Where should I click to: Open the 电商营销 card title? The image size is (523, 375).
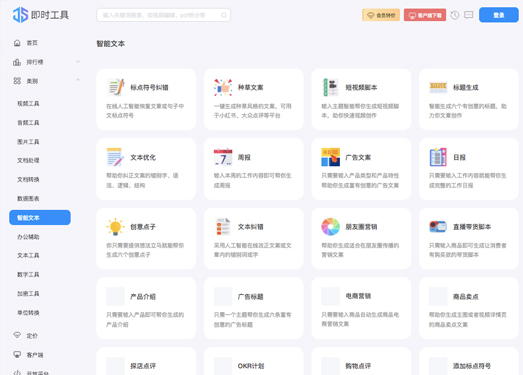click(x=358, y=296)
